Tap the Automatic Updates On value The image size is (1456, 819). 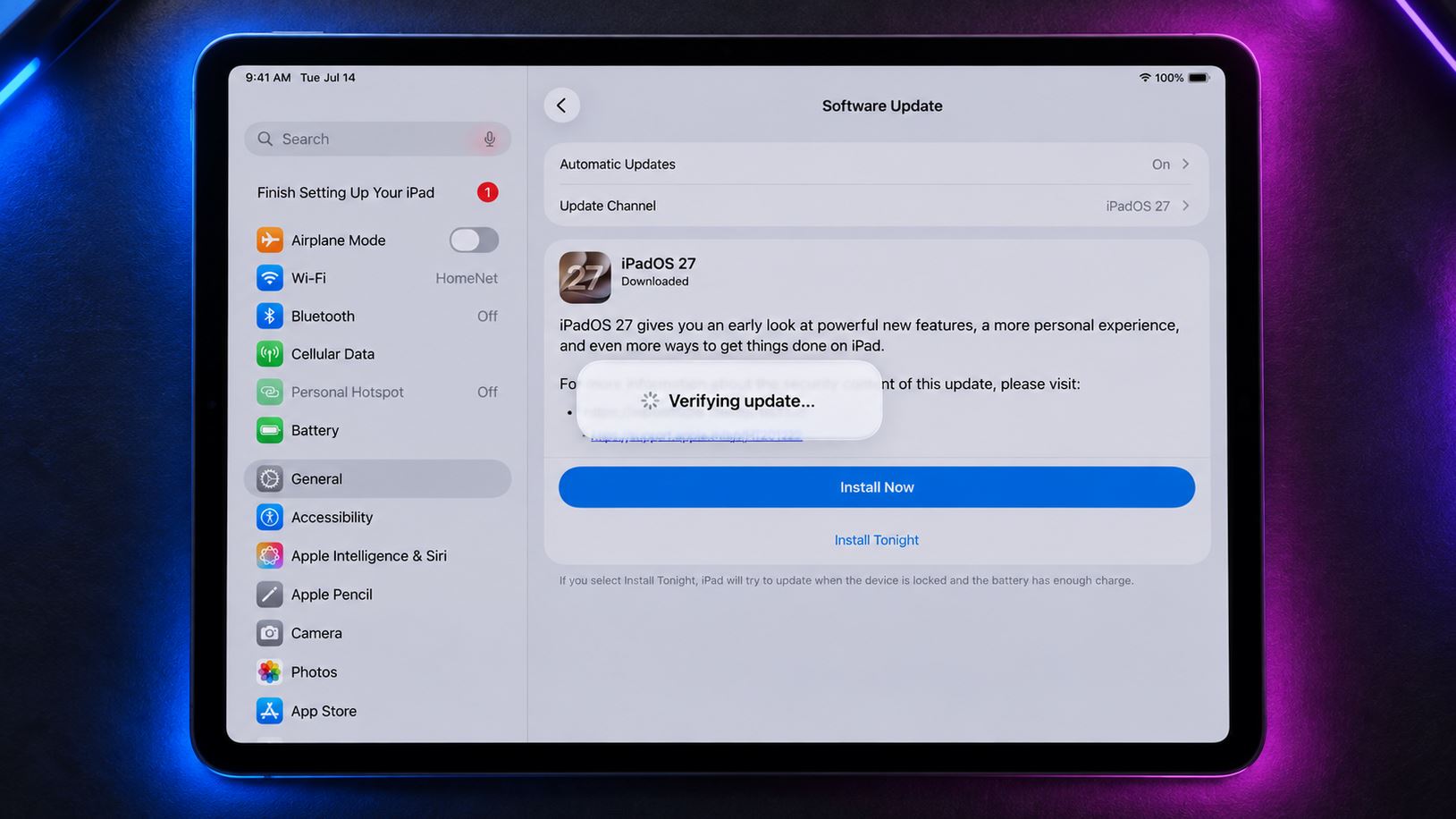tap(1160, 164)
